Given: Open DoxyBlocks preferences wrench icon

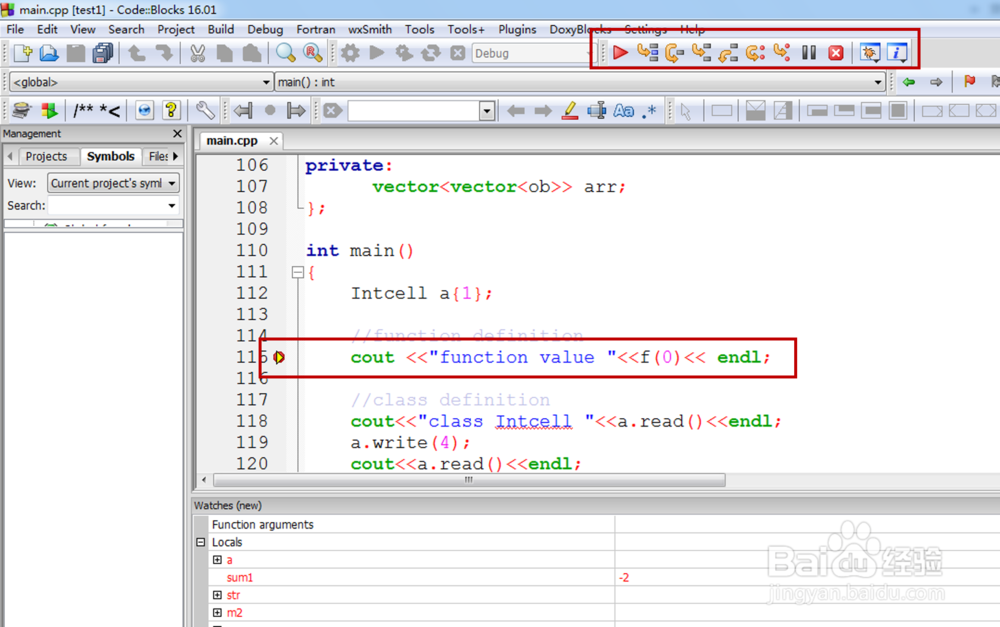Looking at the screenshot, I should coord(205,110).
